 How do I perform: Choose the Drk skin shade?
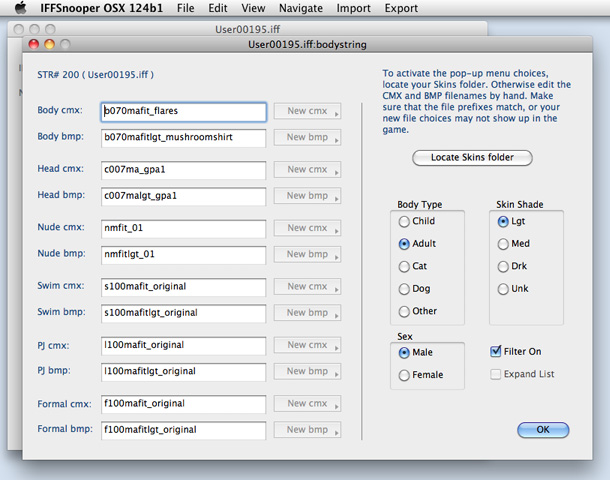502,266
